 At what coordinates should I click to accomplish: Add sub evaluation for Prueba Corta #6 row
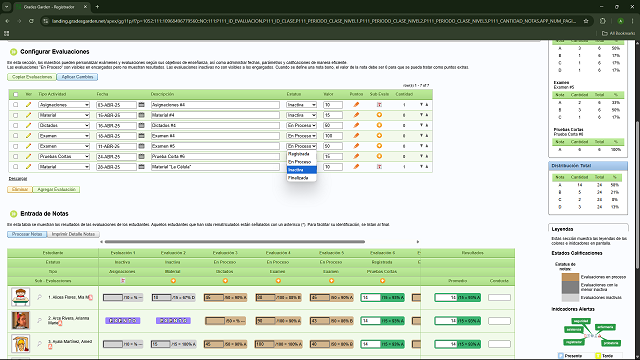click(x=379, y=156)
